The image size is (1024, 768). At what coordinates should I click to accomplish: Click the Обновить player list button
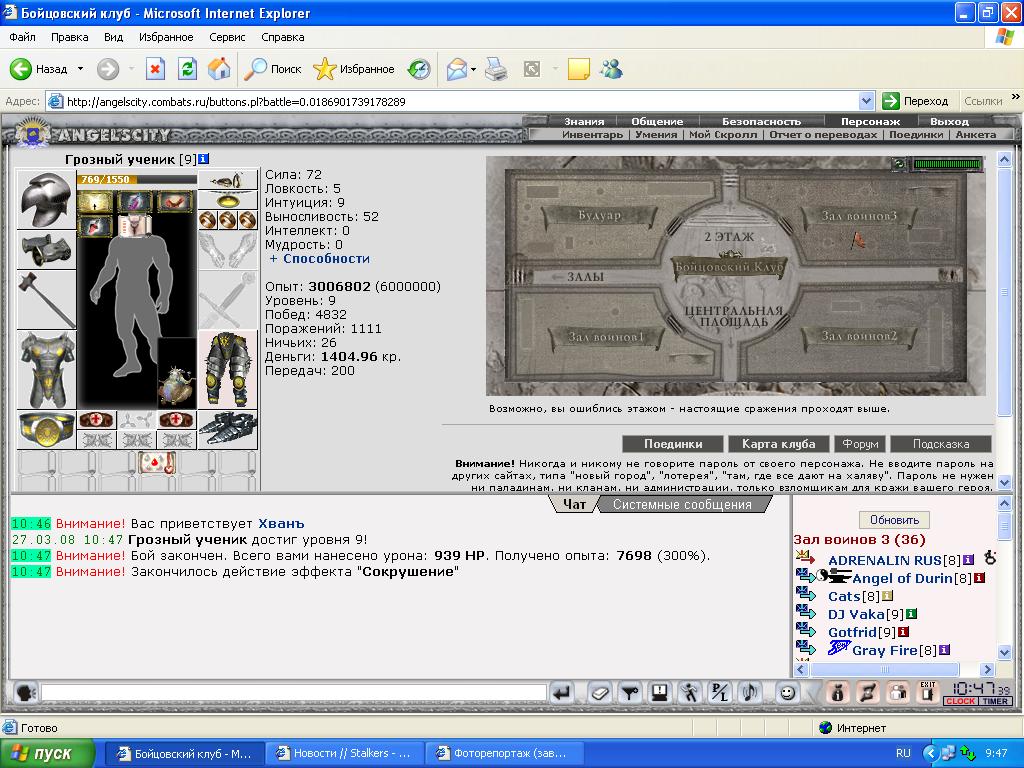[x=894, y=520]
